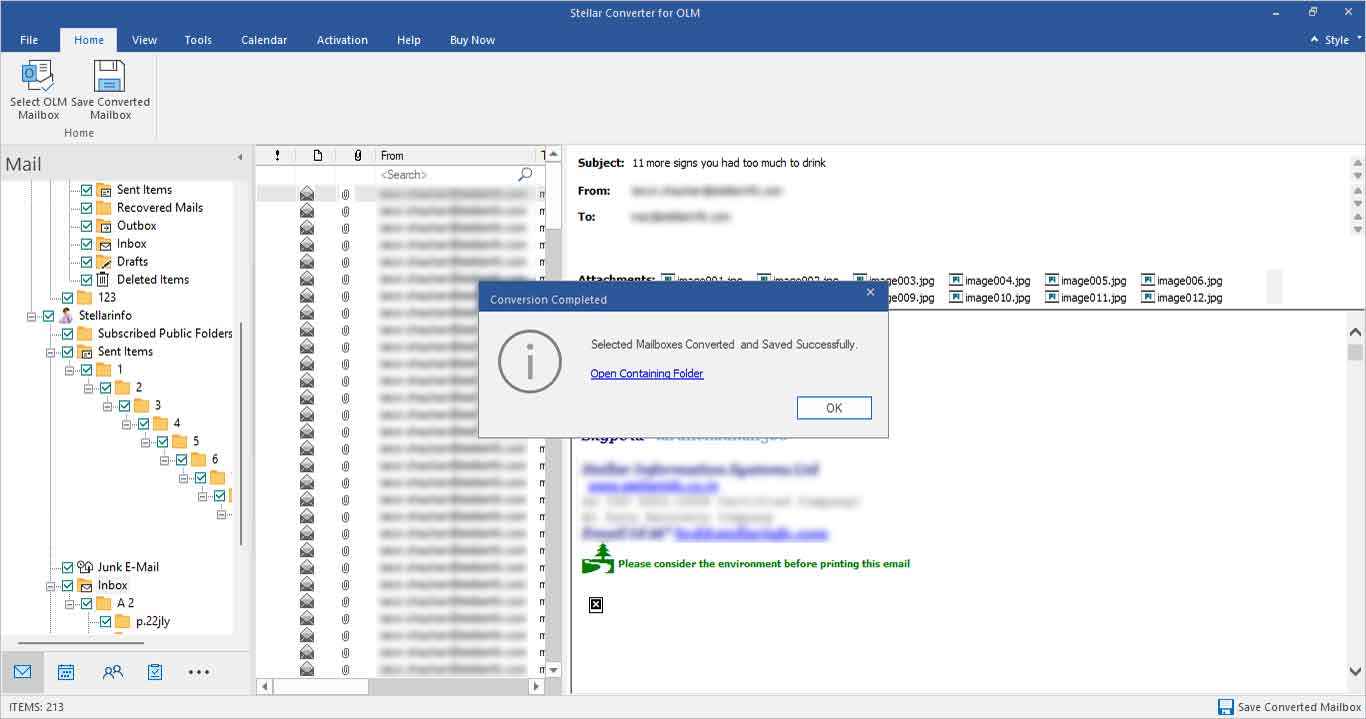Uncheck the 123 folder checkbox
The image size is (1366, 719).
[67, 298]
